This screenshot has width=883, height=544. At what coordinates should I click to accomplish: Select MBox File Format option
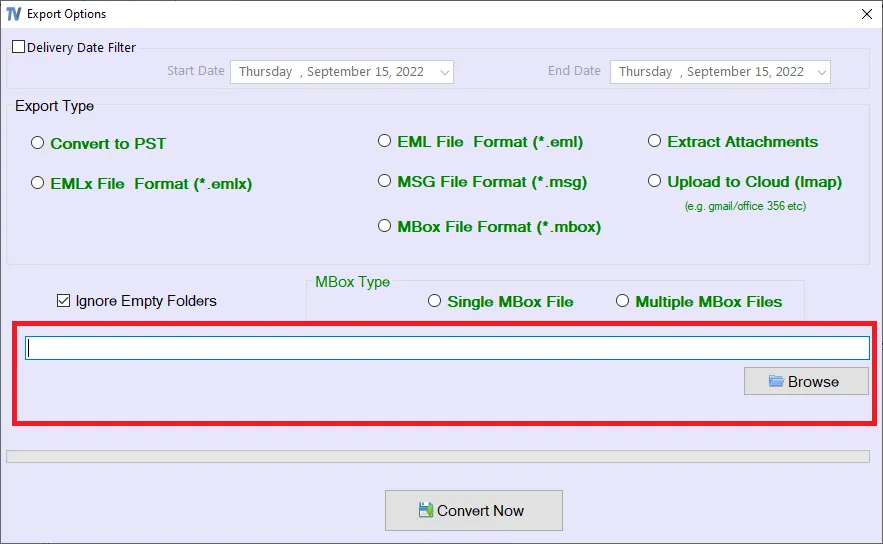click(x=384, y=226)
